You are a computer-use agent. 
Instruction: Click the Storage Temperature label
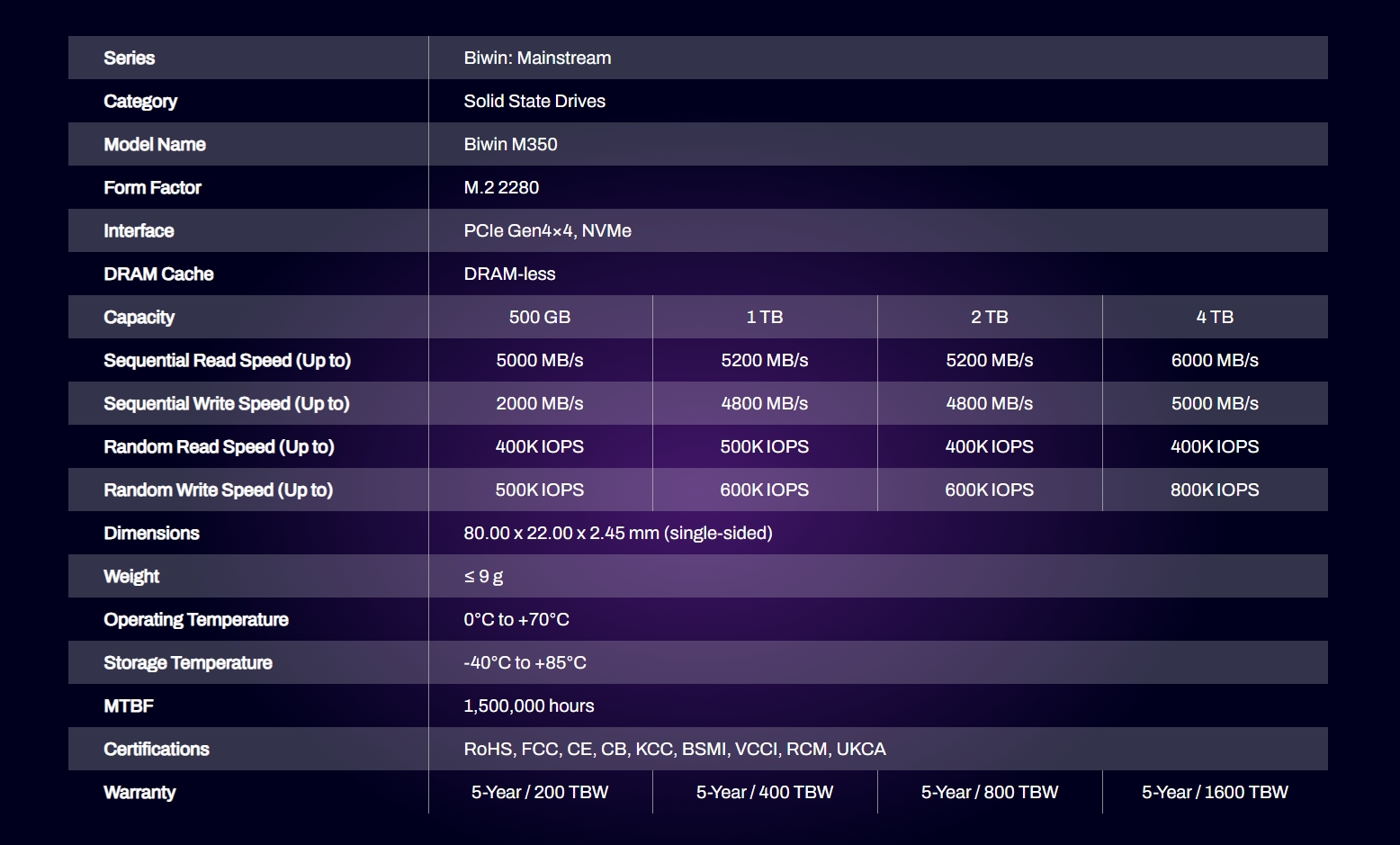click(188, 663)
